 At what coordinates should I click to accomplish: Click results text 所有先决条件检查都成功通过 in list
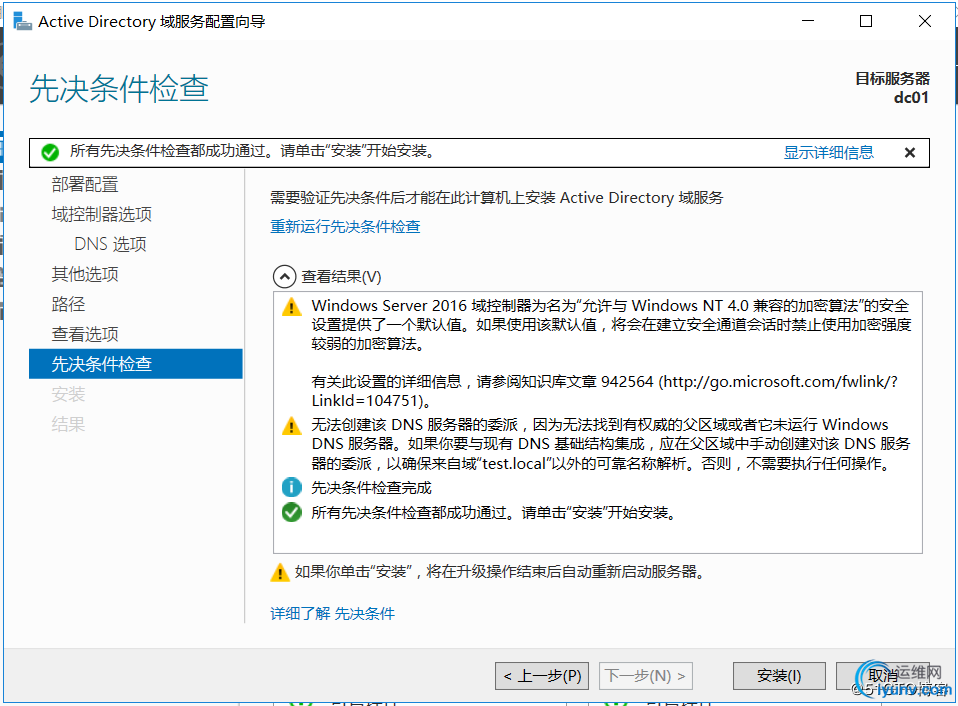coord(495,512)
